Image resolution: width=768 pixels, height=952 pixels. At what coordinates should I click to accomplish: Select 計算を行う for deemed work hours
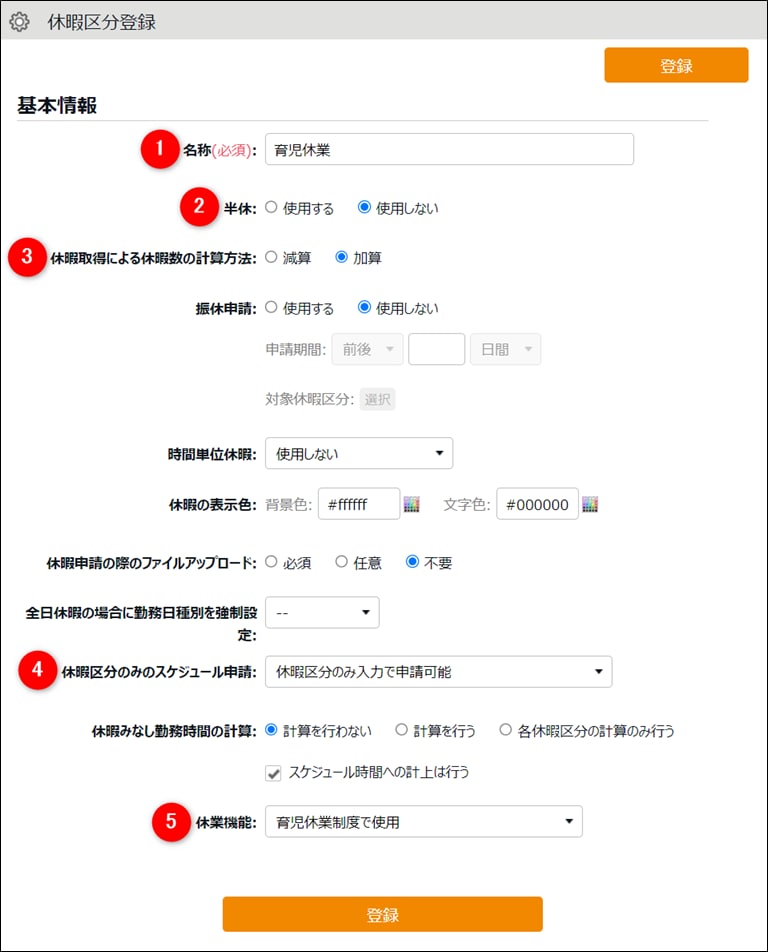pos(402,730)
